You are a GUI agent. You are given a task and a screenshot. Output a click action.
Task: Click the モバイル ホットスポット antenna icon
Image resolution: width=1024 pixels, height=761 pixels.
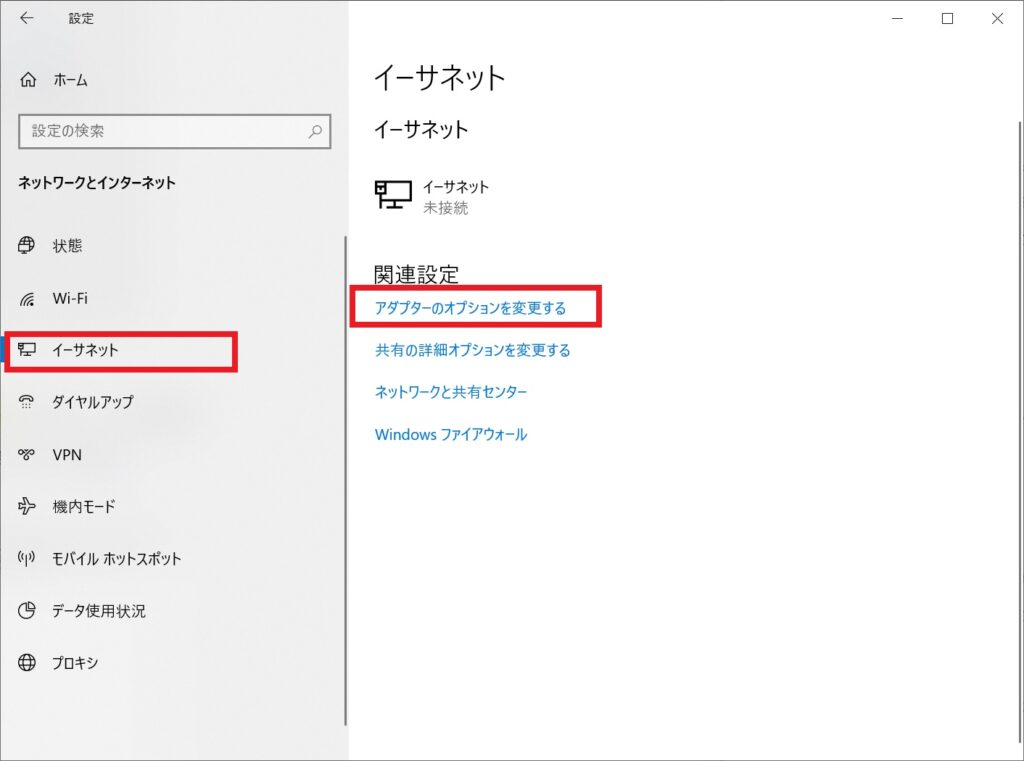click(x=26, y=558)
